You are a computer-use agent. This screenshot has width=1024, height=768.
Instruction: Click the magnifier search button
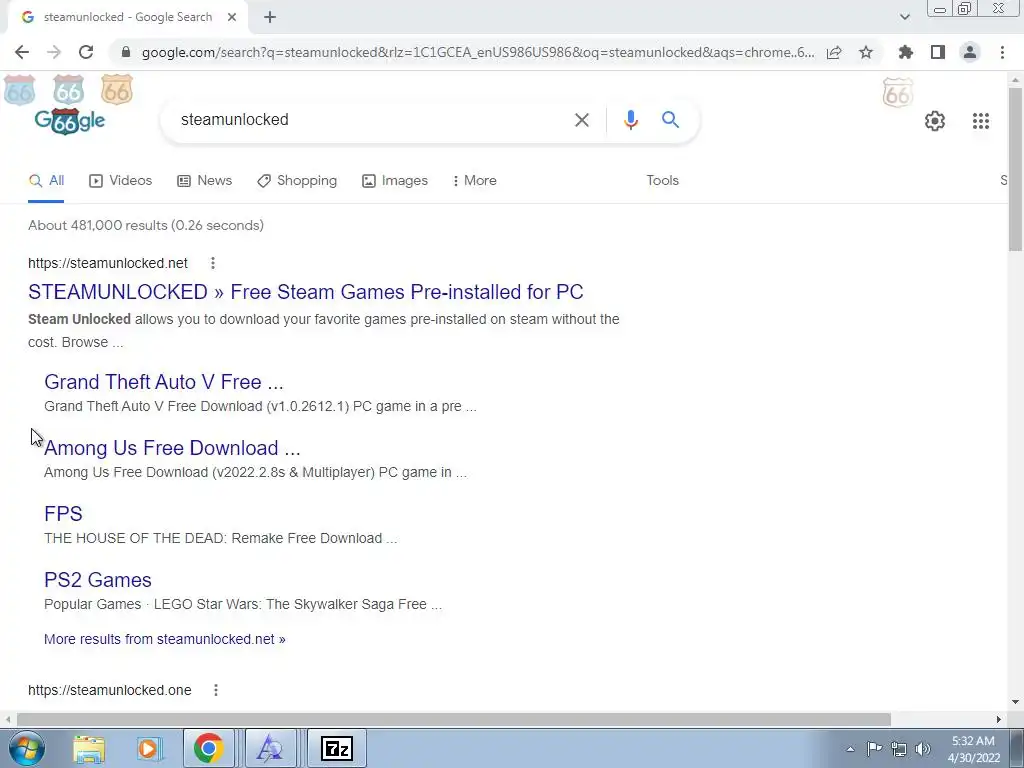point(670,120)
